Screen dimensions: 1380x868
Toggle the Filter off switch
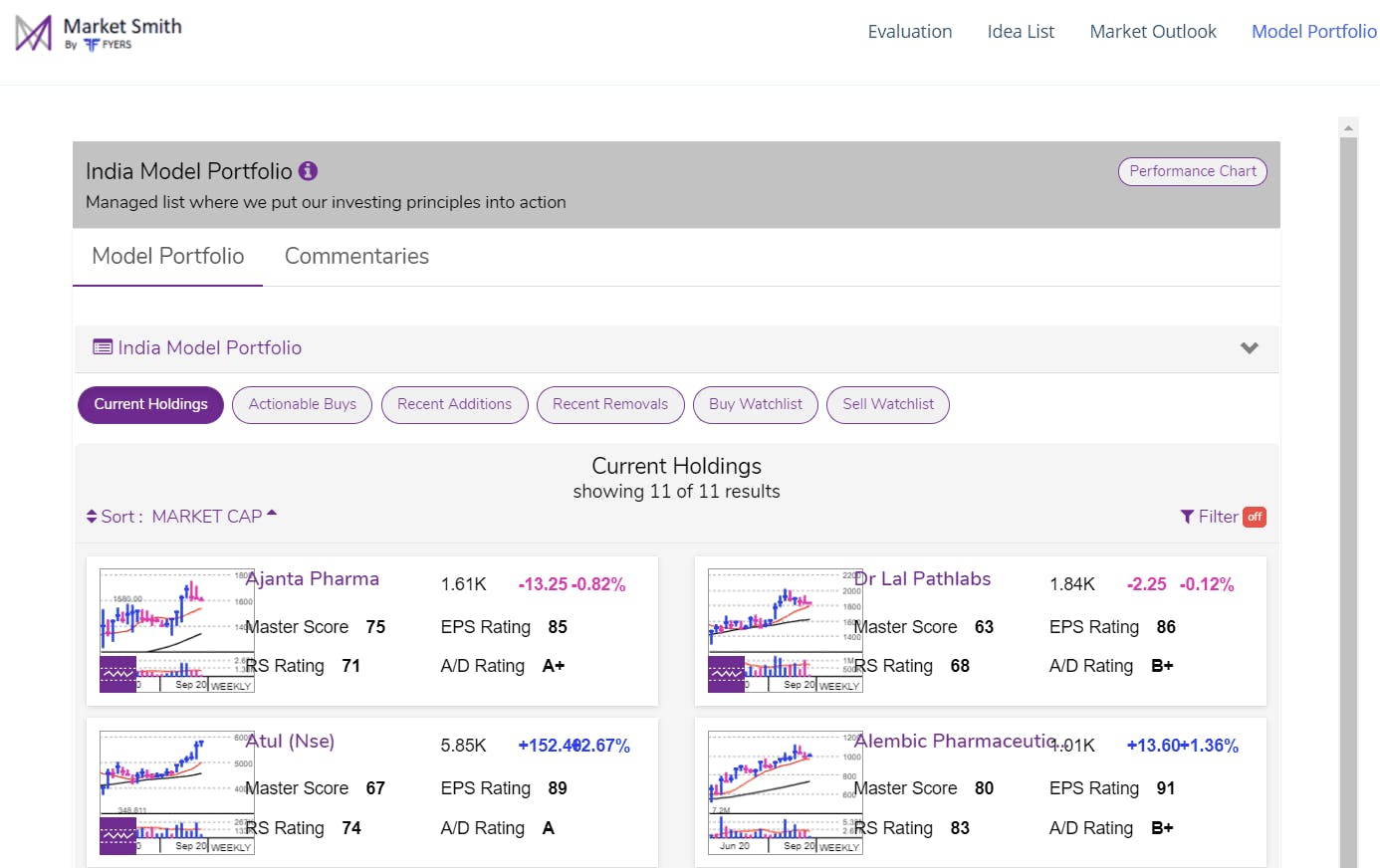(x=1255, y=517)
